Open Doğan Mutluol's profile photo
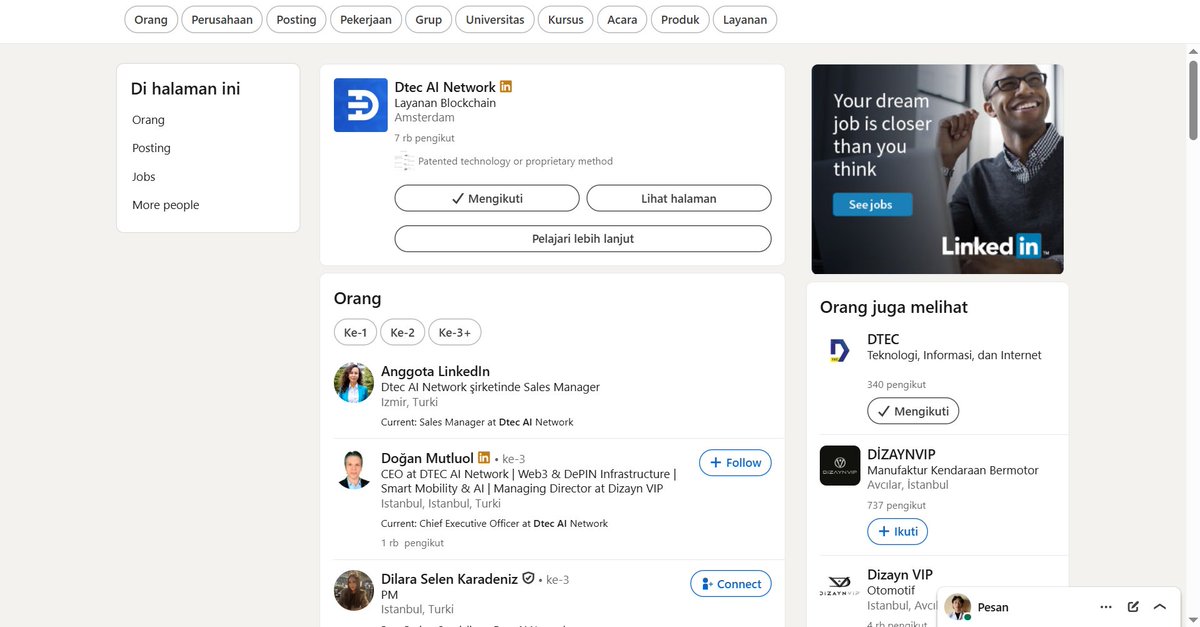The image size is (1200, 627). (354, 470)
